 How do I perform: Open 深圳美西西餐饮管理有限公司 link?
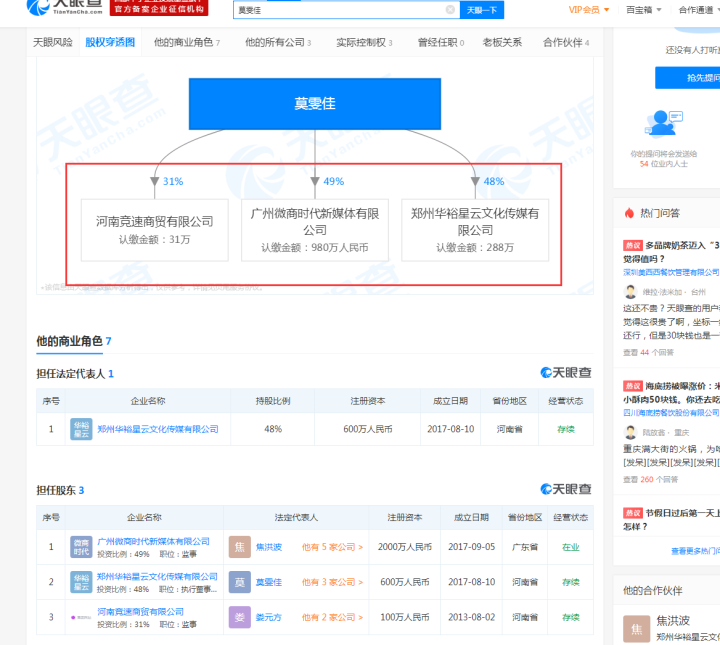(x=671, y=272)
